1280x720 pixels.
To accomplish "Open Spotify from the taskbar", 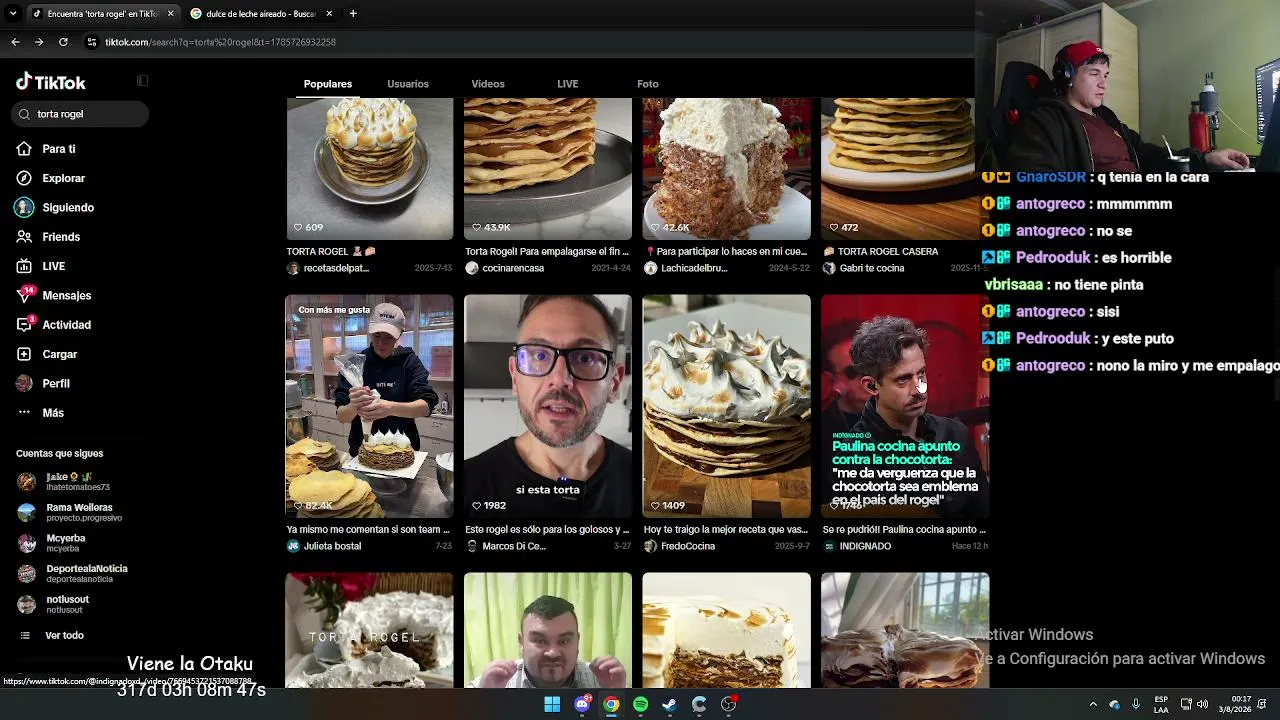I will click(x=640, y=704).
